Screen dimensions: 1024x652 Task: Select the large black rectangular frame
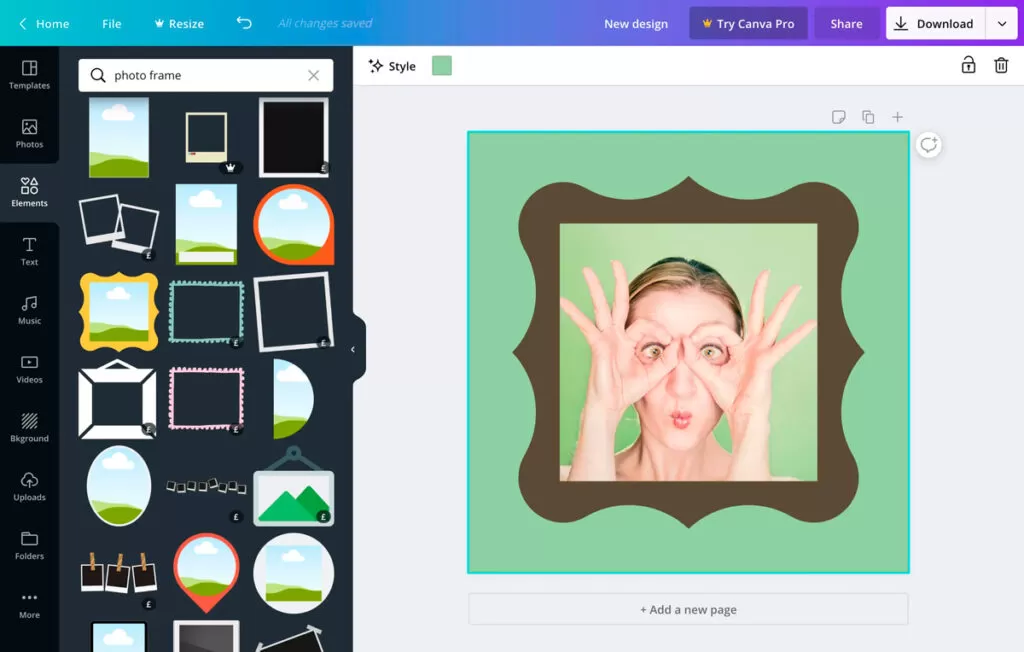point(294,137)
